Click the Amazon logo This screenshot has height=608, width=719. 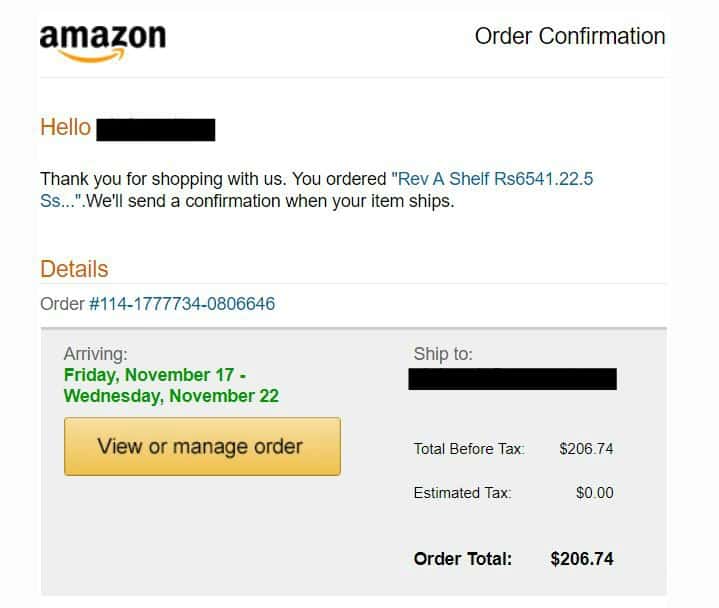pyautogui.click(x=103, y=43)
